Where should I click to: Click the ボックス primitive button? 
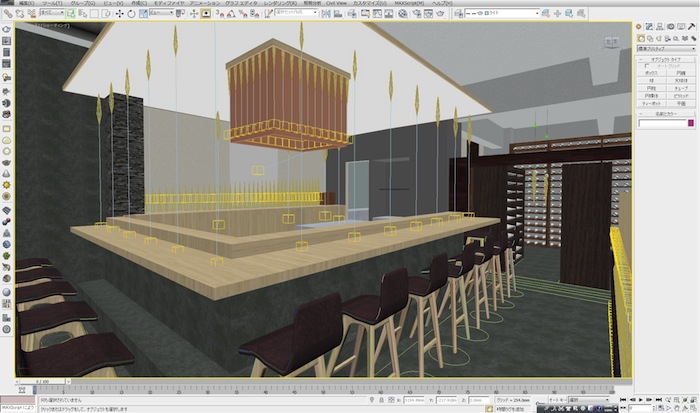651,74
